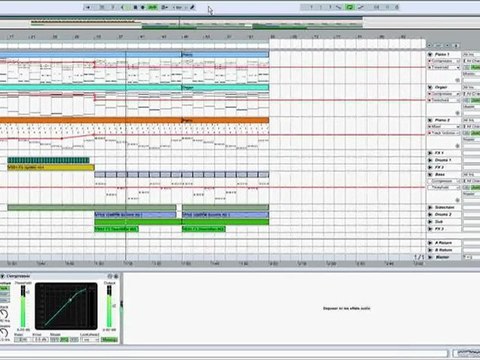Adjust the Compressor Threshold slider
This screenshot has height=360, width=480.
pos(23,307)
